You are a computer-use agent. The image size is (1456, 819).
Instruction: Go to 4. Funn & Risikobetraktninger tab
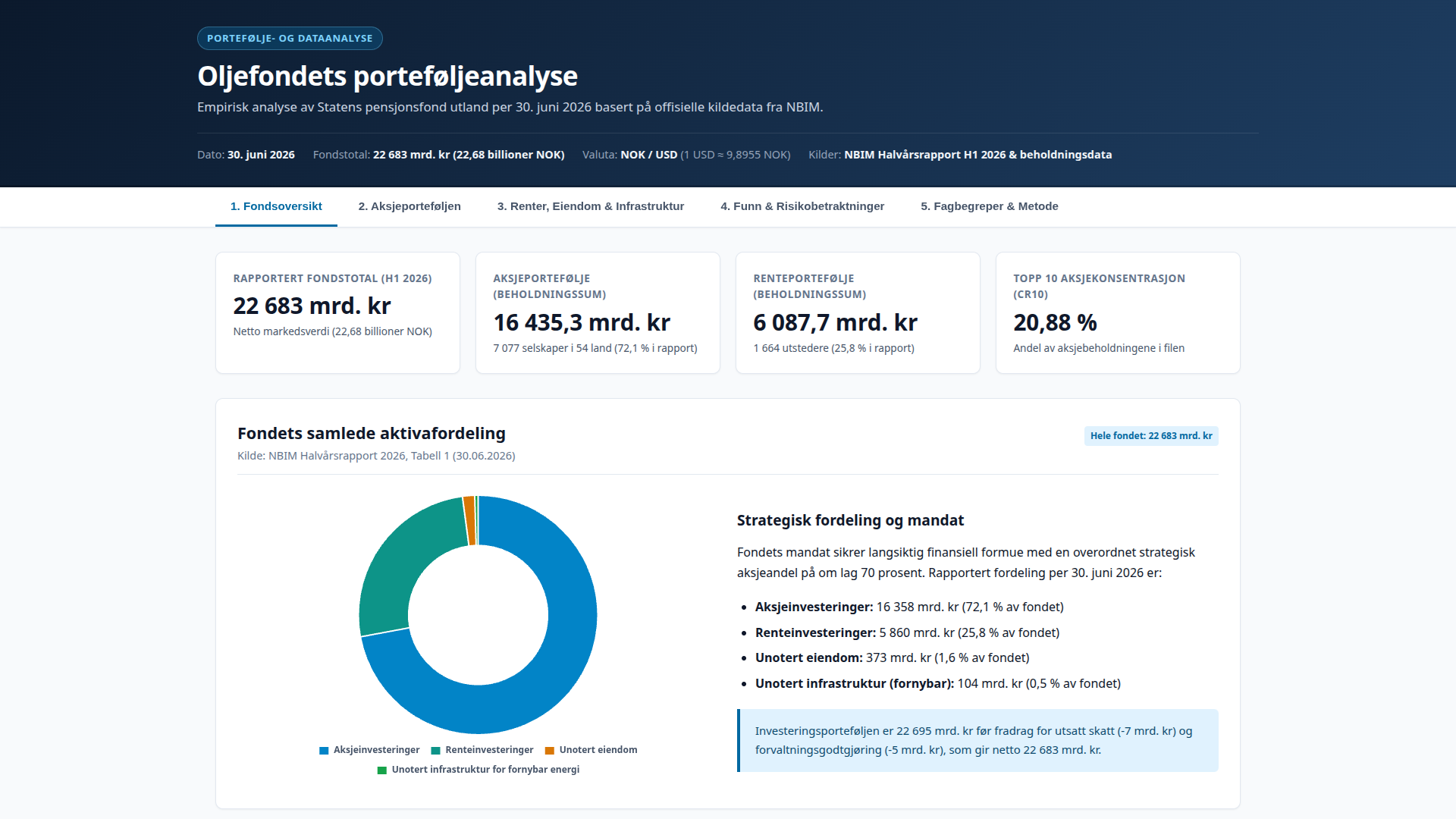(x=802, y=206)
